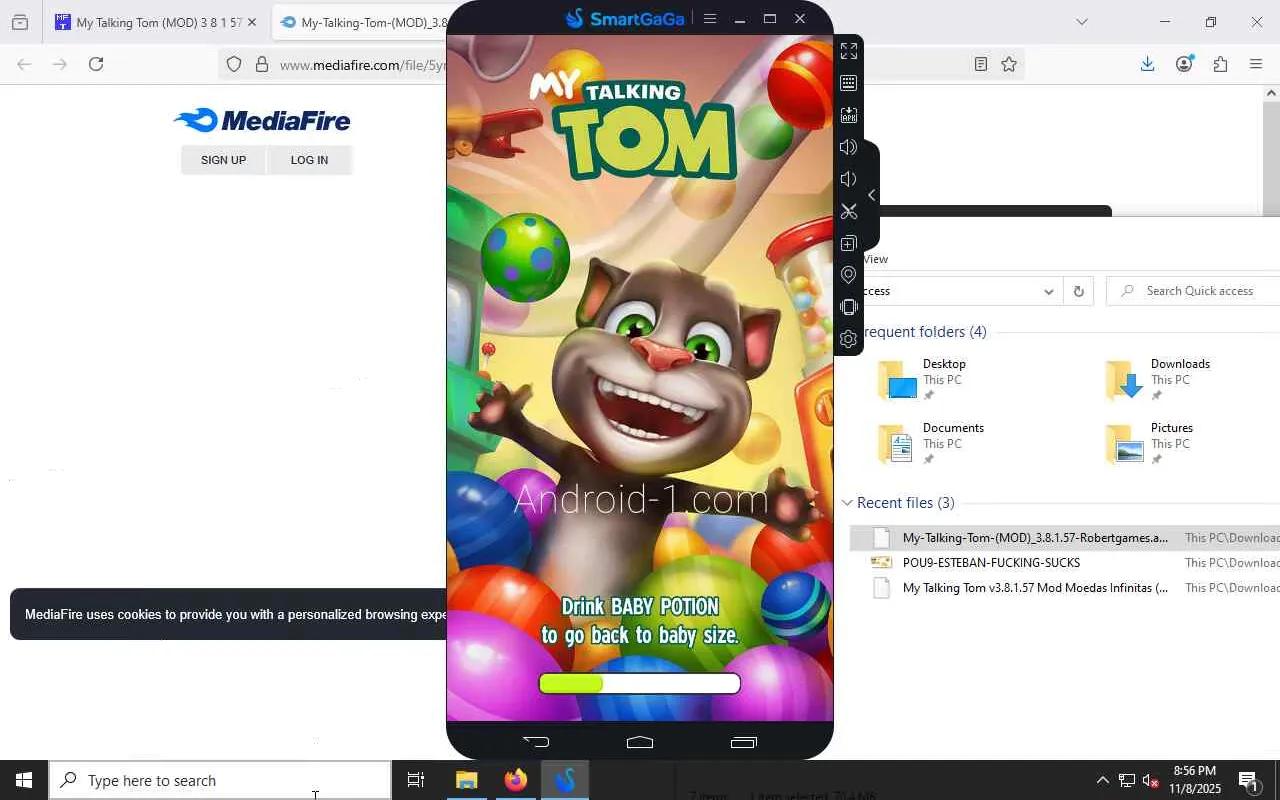Click the MediaFire logo

262,121
